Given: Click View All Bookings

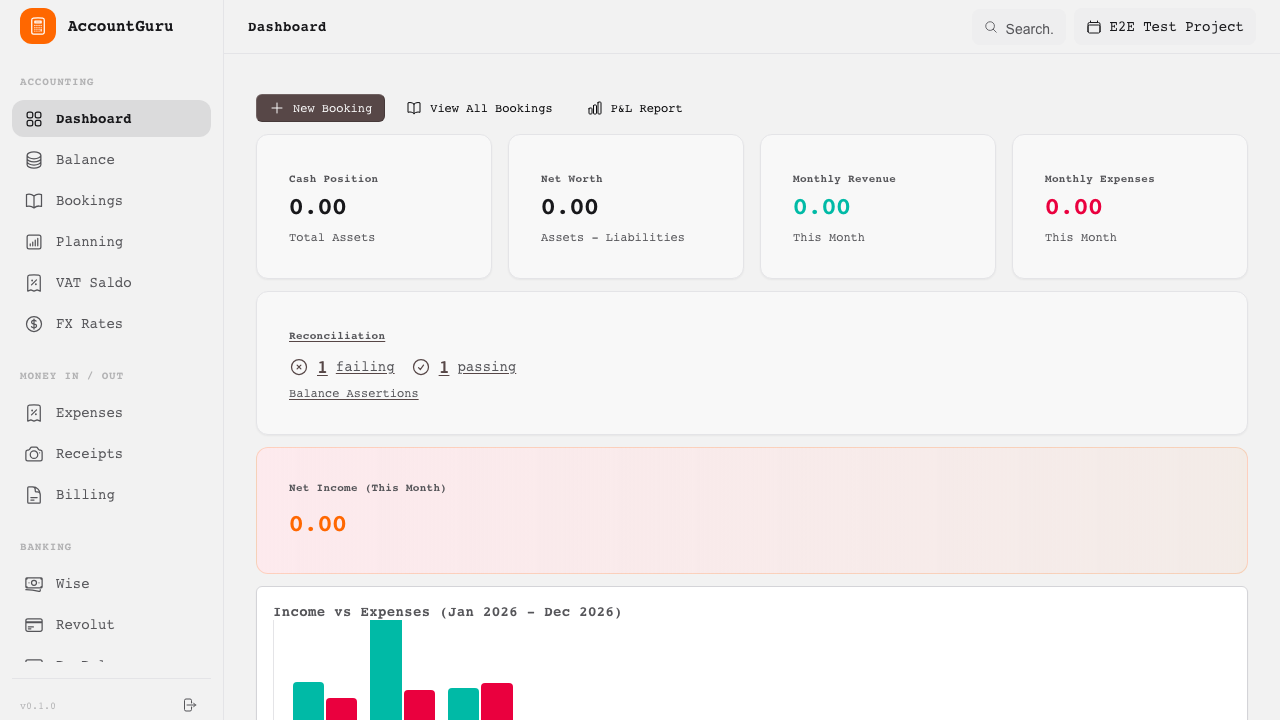Looking at the screenshot, I should click(480, 108).
